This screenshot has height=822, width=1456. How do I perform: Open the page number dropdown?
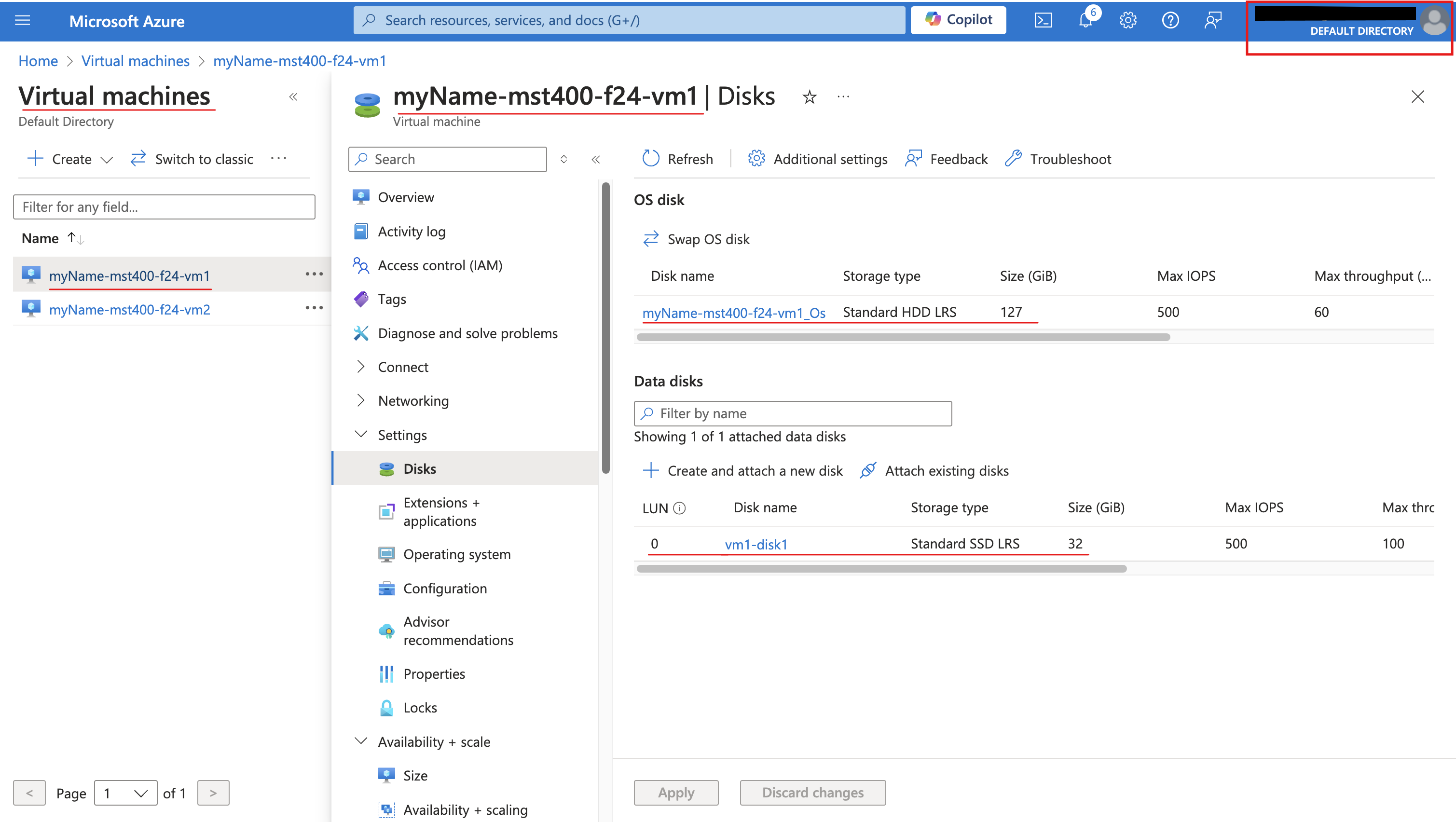[125, 793]
